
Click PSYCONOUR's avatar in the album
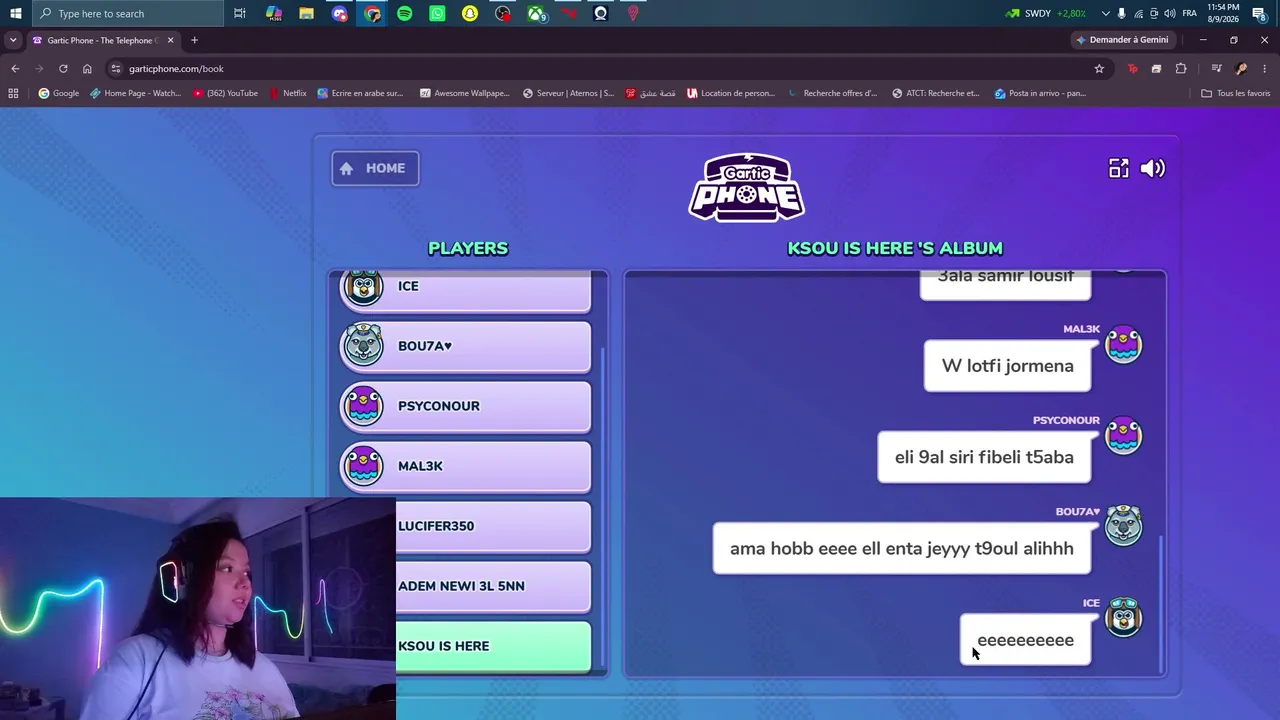(1123, 436)
